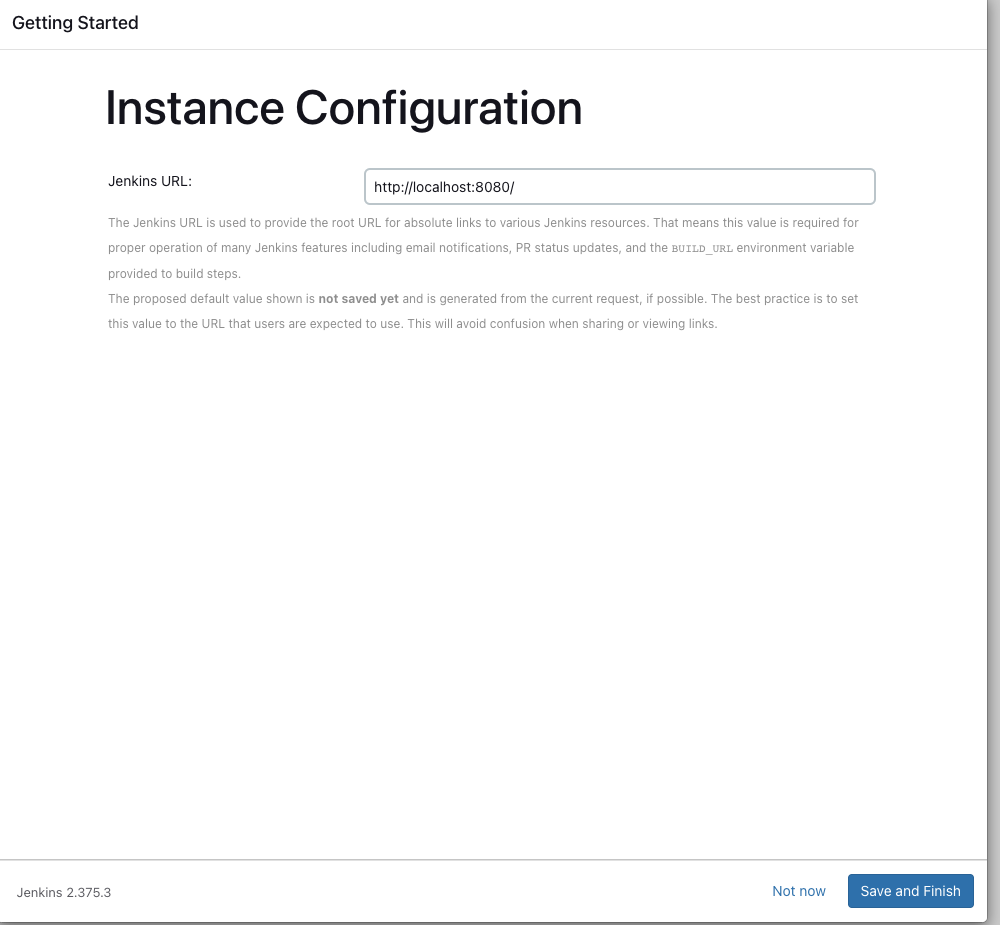The height and width of the screenshot is (925, 1000).
Task: Click the Jenkins URL input field
Action: (619, 186)
